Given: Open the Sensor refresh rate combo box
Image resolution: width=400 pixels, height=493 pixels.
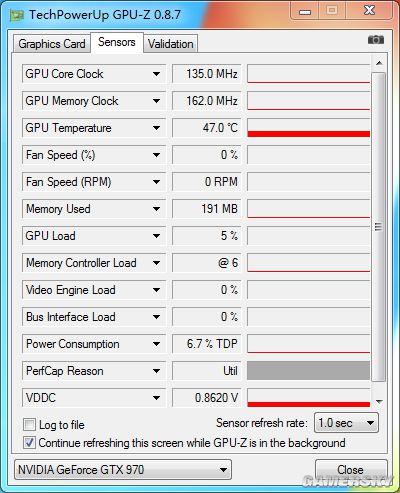Looking at the screenshot, I should (346, 423).
